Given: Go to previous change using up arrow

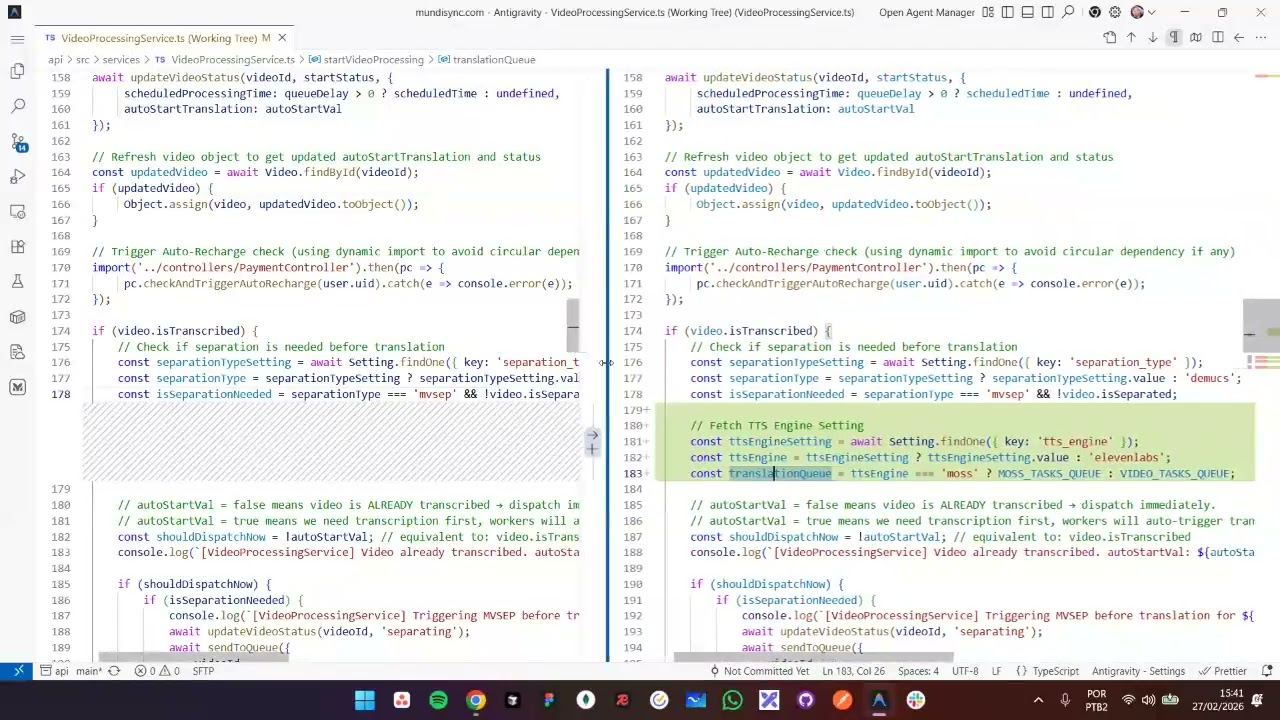Looking at the screenshot, I should (1131, 38).
